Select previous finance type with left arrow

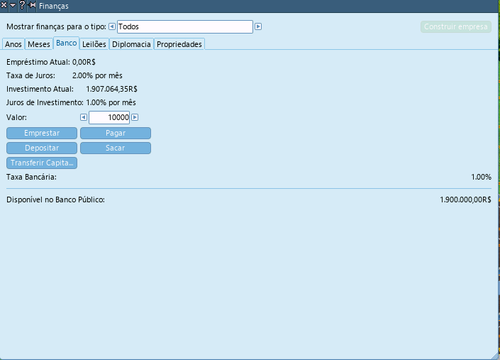tap(112, 26)
